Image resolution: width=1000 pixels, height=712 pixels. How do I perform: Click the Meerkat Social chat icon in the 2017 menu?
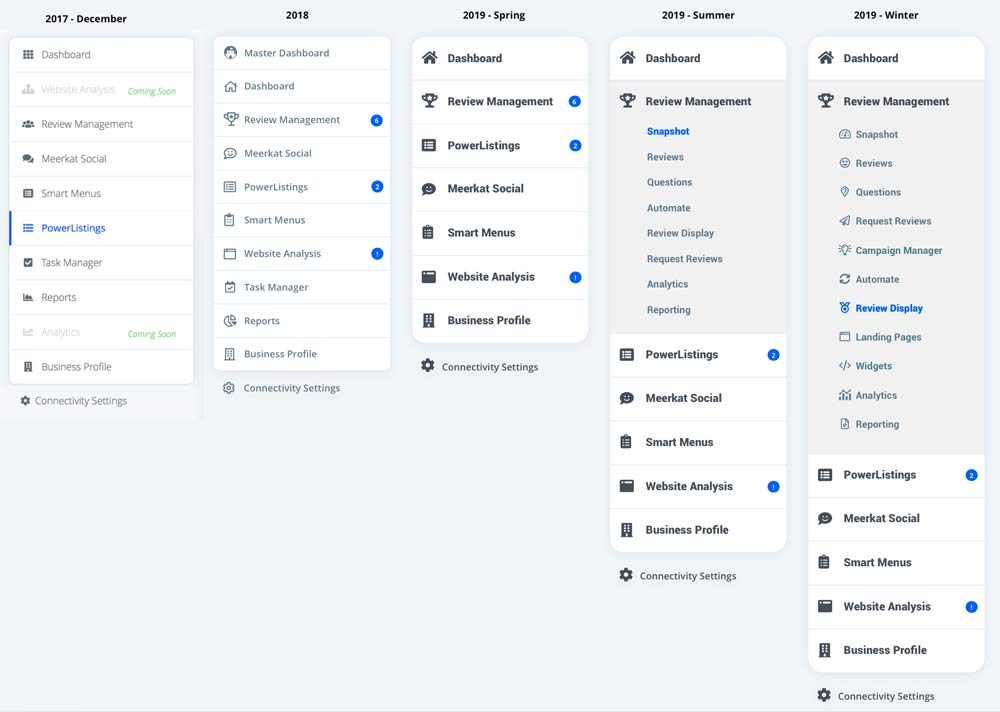(x=28, y=159)
